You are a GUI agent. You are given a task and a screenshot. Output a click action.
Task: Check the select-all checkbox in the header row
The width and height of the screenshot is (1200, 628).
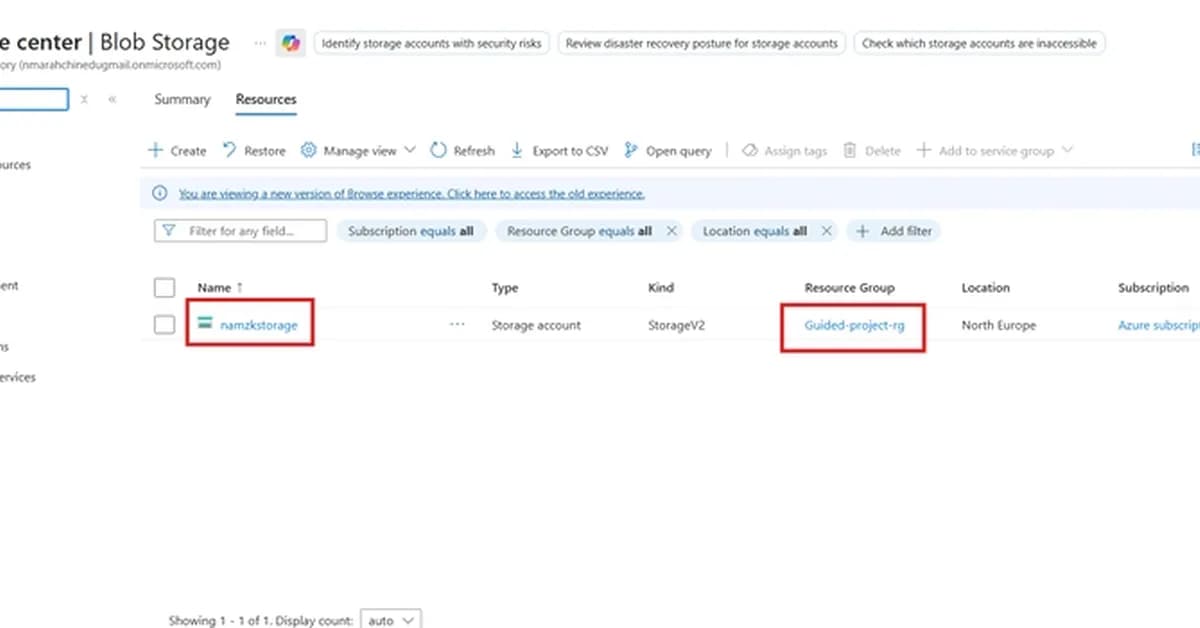coord(164,287)
